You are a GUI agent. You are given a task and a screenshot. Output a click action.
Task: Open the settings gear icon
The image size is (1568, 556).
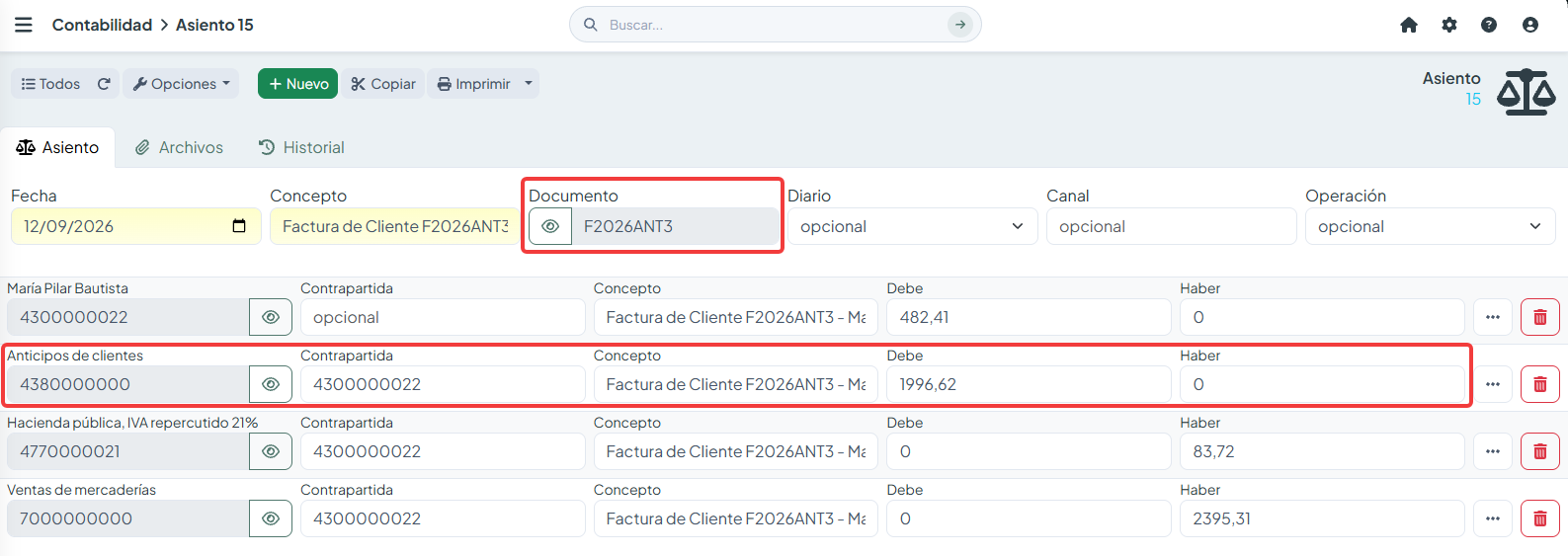point(1449,25)
